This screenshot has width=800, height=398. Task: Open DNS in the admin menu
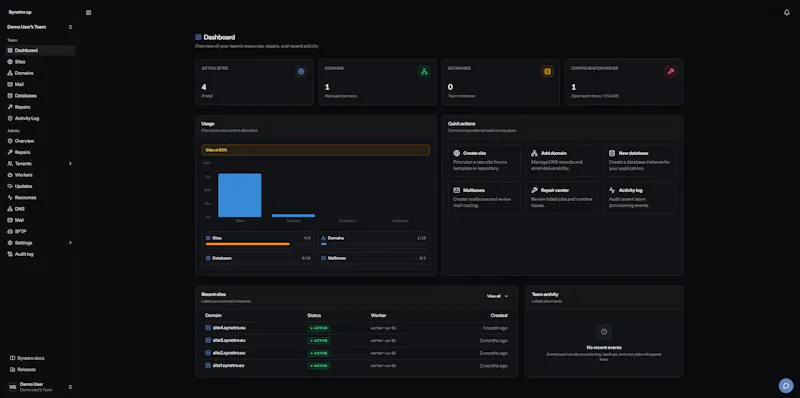40,209
